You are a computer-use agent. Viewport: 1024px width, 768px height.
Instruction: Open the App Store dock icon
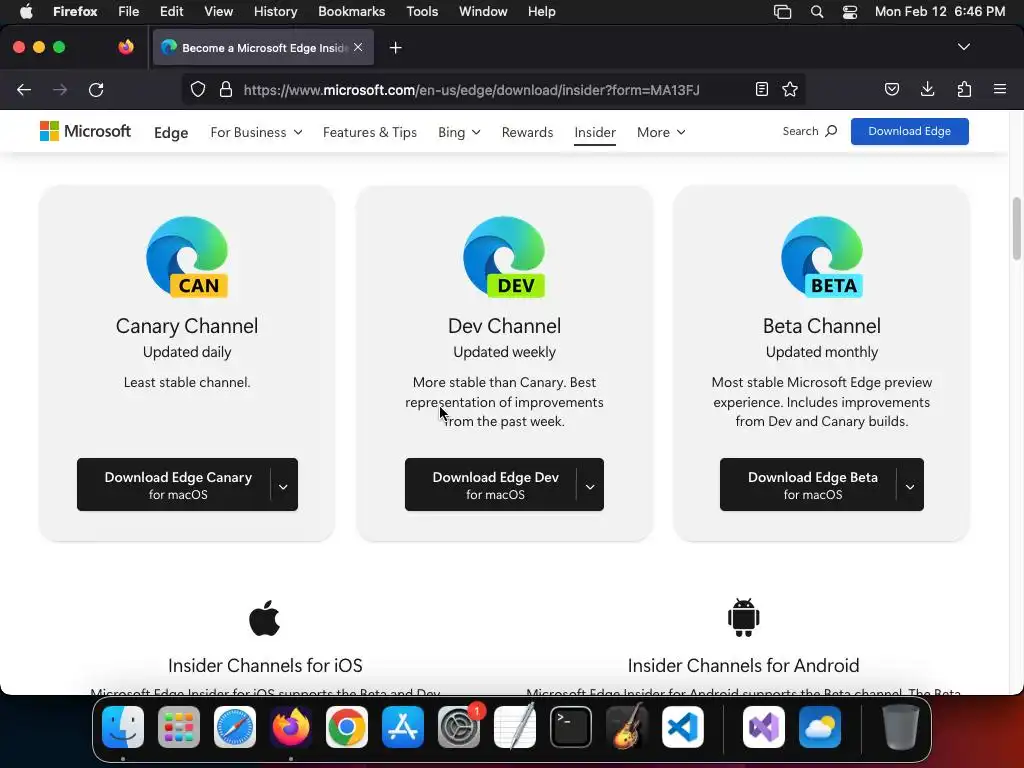point(403,727)
